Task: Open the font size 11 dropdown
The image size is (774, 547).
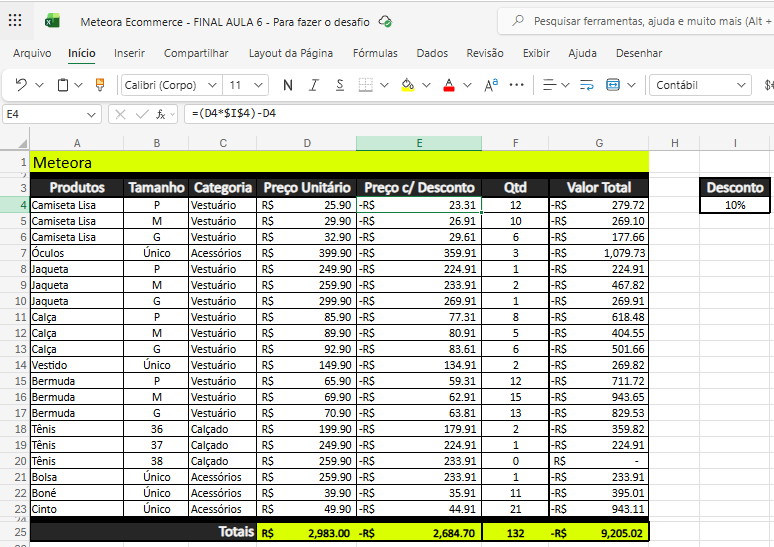Action: click(258, 85)
